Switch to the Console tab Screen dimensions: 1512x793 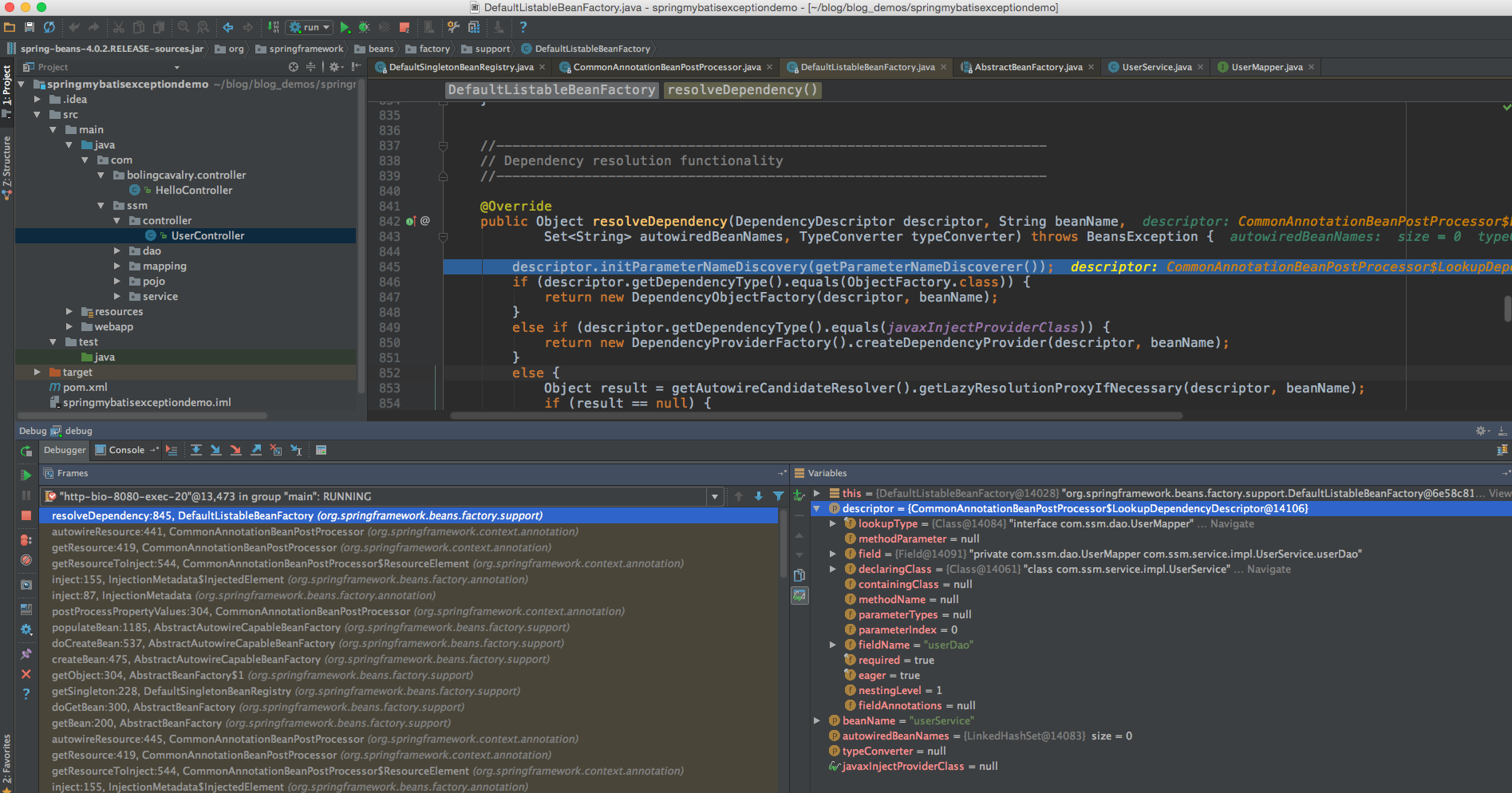click(x=126, y=450)
